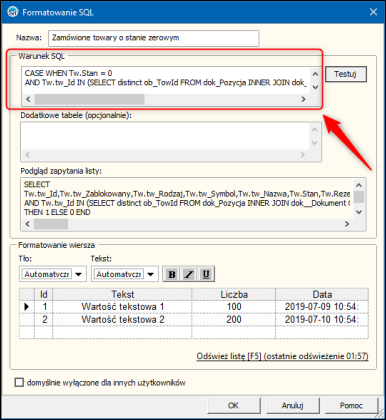Toggle bold row formatting button
Image resolution: width=386 pixels, height=420 pixels.
[172, 274]
